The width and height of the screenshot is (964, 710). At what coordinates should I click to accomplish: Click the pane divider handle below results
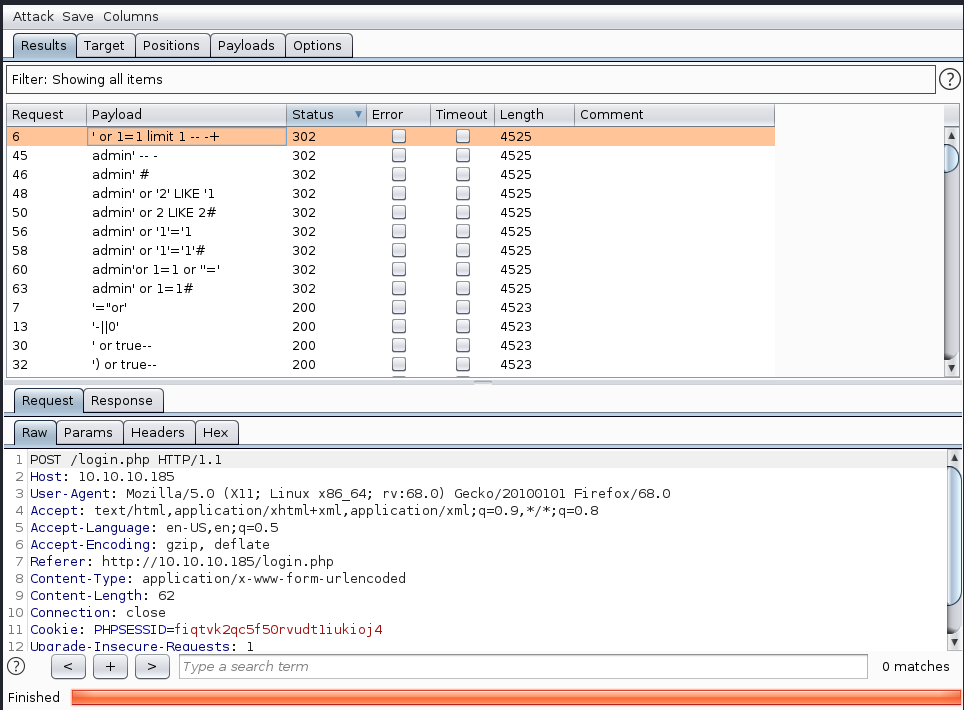pyautogui.click(x=483, y=382)
